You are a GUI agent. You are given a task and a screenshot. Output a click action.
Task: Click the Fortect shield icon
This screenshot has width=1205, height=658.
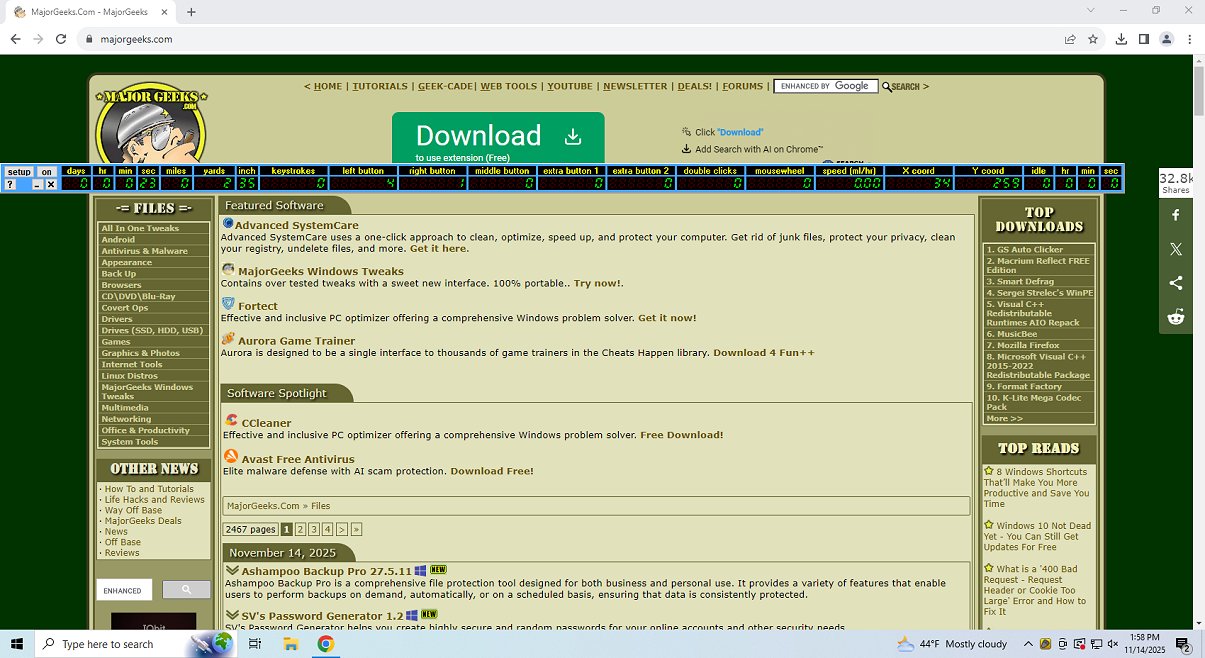(228, 304)
